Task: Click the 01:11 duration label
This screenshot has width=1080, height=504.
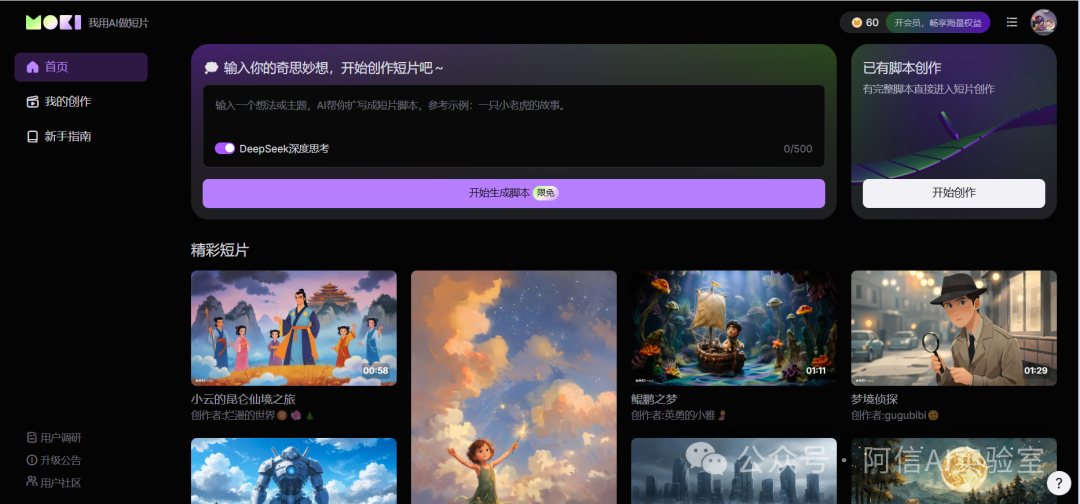Action: tap(816, 370)
